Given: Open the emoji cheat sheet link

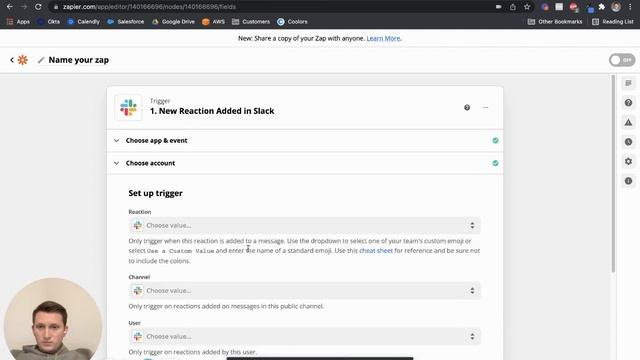Looking at the screenshot, I should [x=376, y=251].
